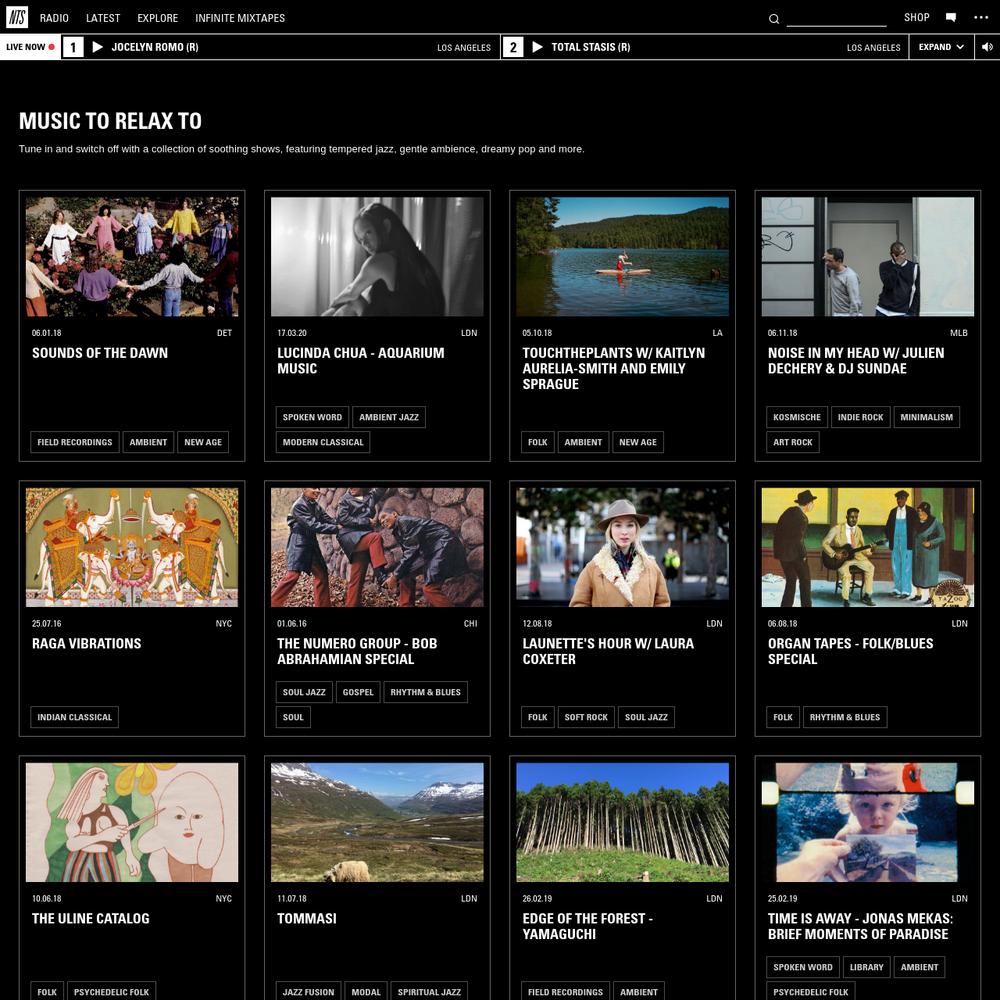
Task: Open Infinite Mixtapes page
Action: tap(240, 18)
